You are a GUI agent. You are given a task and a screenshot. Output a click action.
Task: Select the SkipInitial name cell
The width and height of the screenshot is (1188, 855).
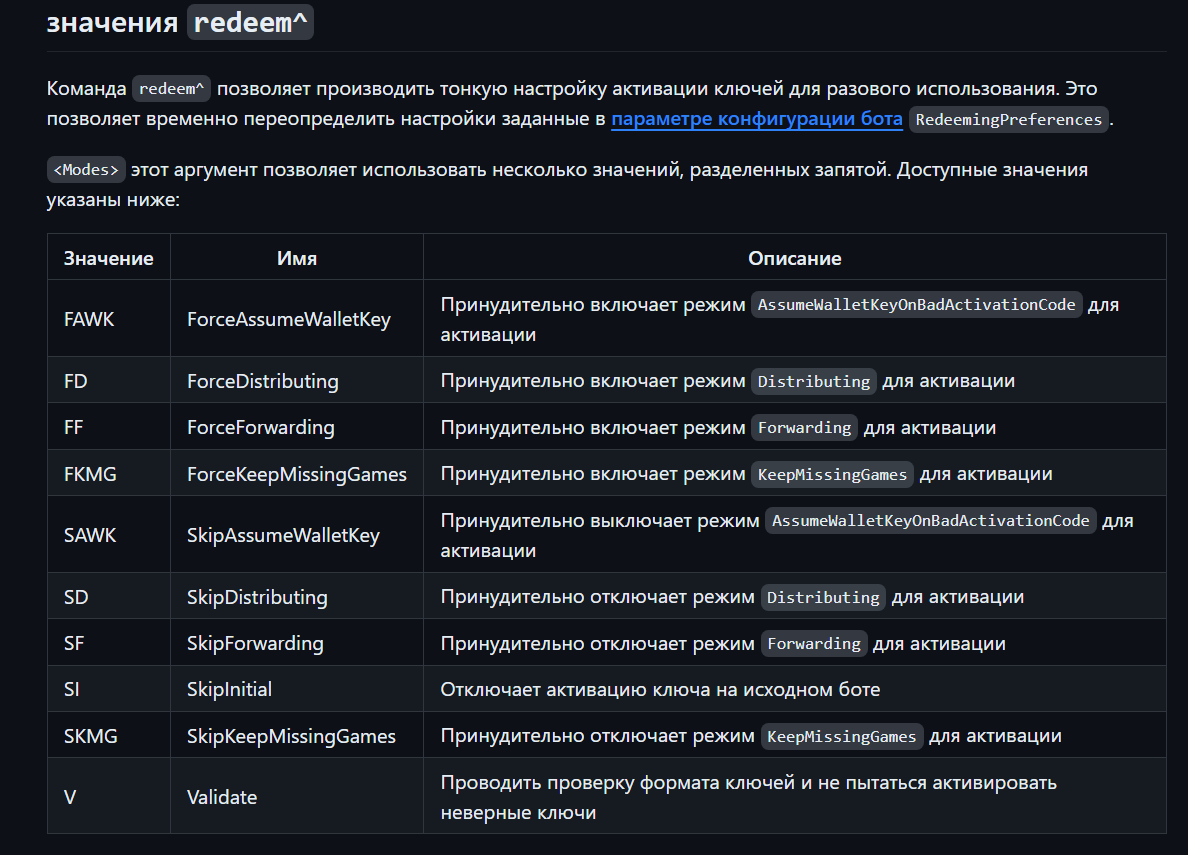pos(296,689)
